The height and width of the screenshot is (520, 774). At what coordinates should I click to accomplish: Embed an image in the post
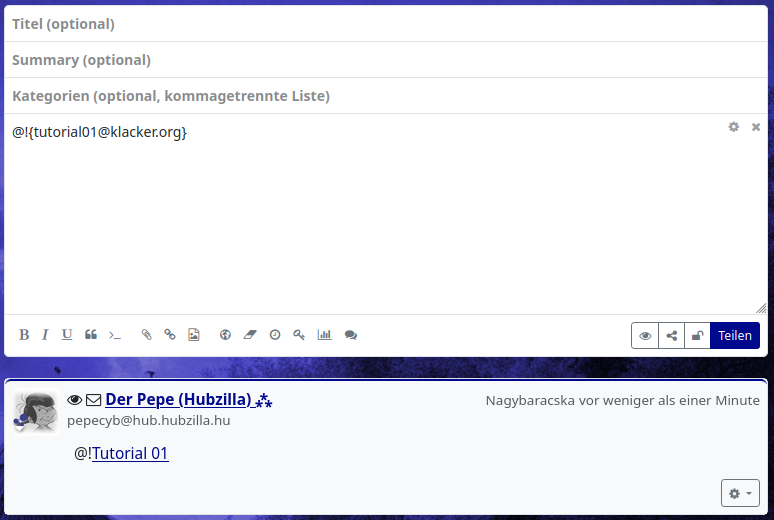click(194, 335)
